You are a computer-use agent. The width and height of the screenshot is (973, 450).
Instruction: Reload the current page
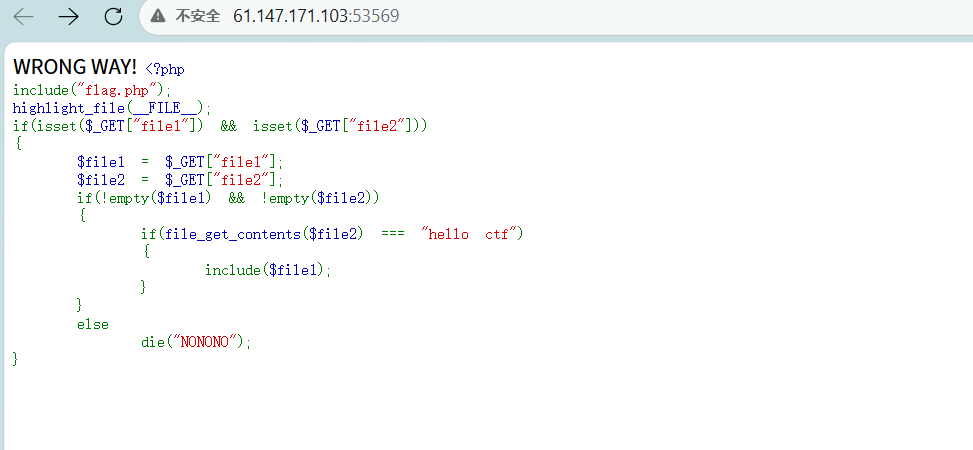[x=113, y=16]
